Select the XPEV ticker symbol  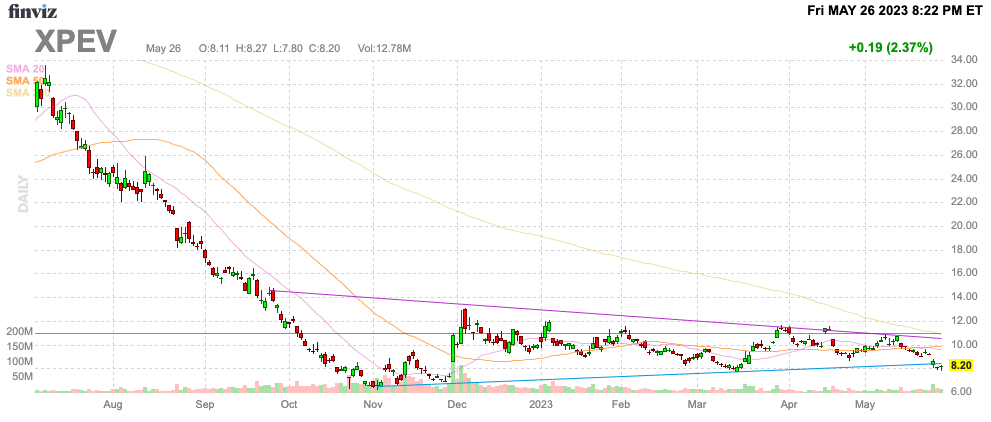tap(76, 42)
